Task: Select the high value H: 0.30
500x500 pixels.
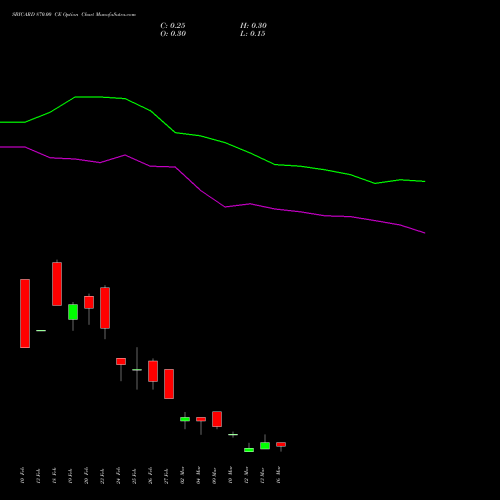Action: [253, 26]
